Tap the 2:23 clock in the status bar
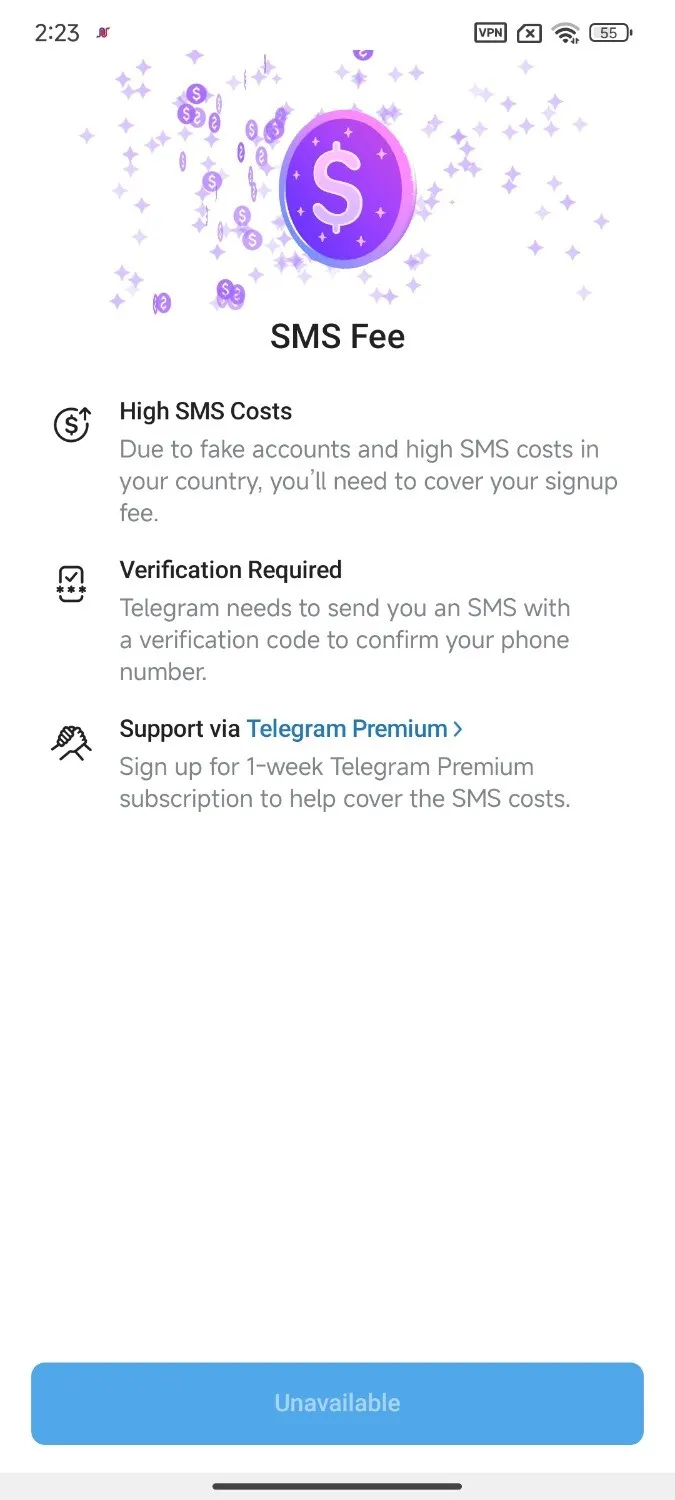 tap(57, 33)
